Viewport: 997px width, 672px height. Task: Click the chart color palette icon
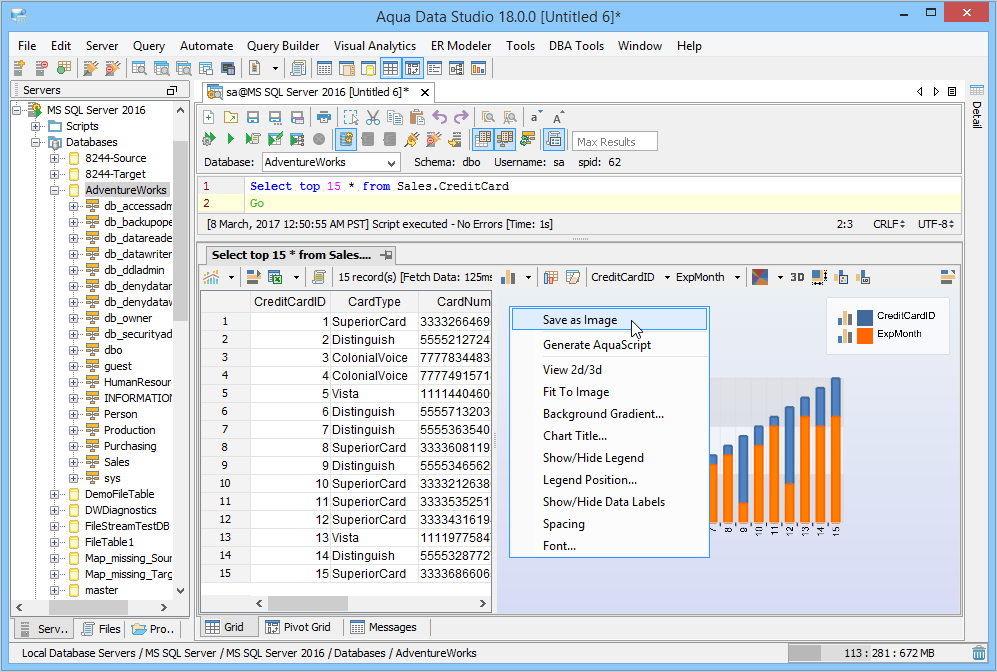click(760, 277)
